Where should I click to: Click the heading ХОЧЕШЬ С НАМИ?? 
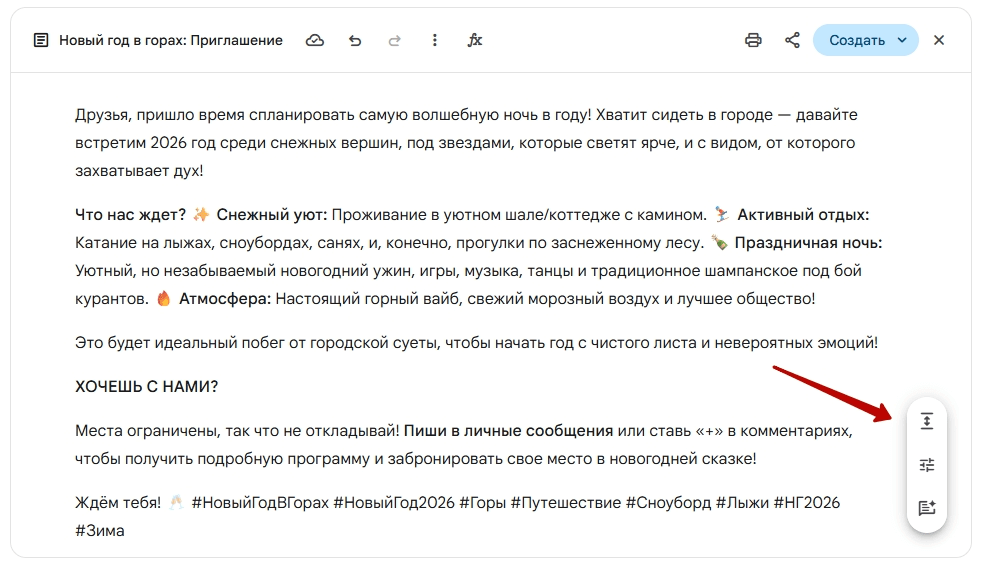click(x=146, y=387)
